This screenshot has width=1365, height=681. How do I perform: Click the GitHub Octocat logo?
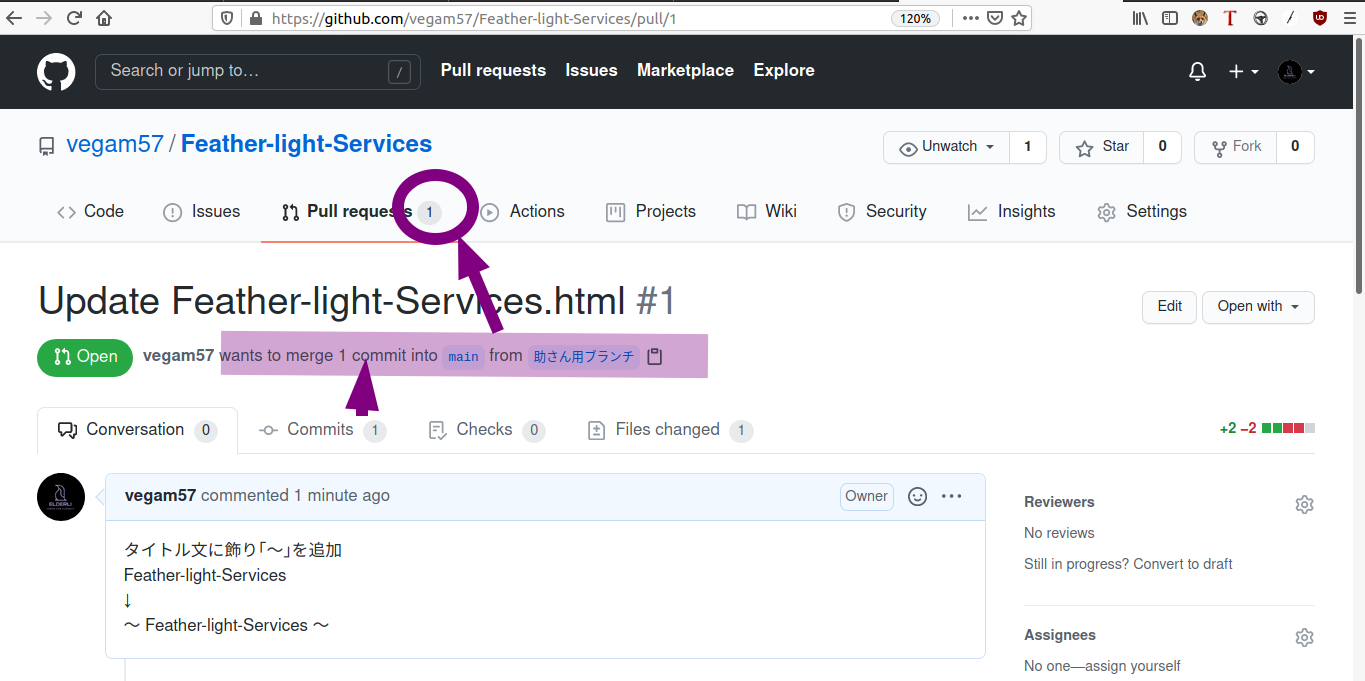56,72
